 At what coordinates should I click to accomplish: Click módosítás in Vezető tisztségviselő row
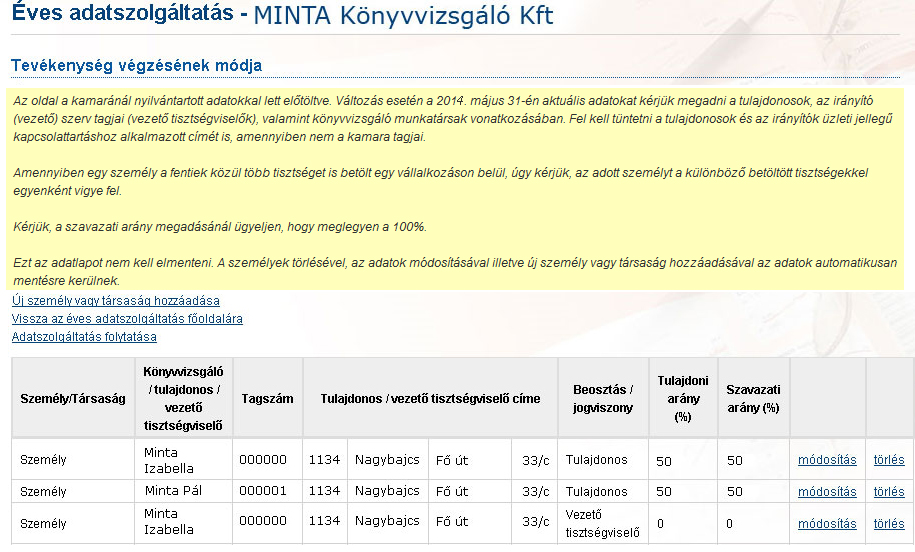[x=827, y=524]
